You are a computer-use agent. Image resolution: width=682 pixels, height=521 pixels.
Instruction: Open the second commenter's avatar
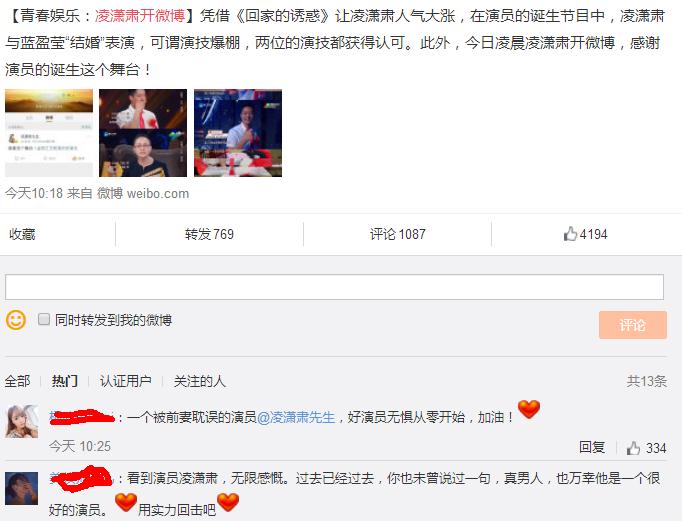click(x=22, y=489)
